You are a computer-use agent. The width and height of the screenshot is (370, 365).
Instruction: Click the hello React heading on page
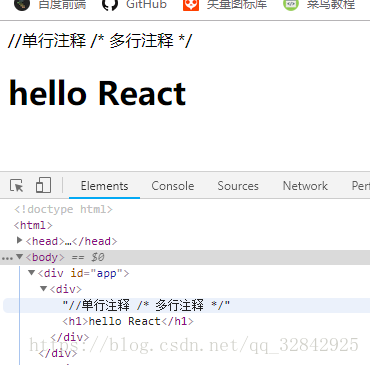pyautogui.click(x=97, y=93)
